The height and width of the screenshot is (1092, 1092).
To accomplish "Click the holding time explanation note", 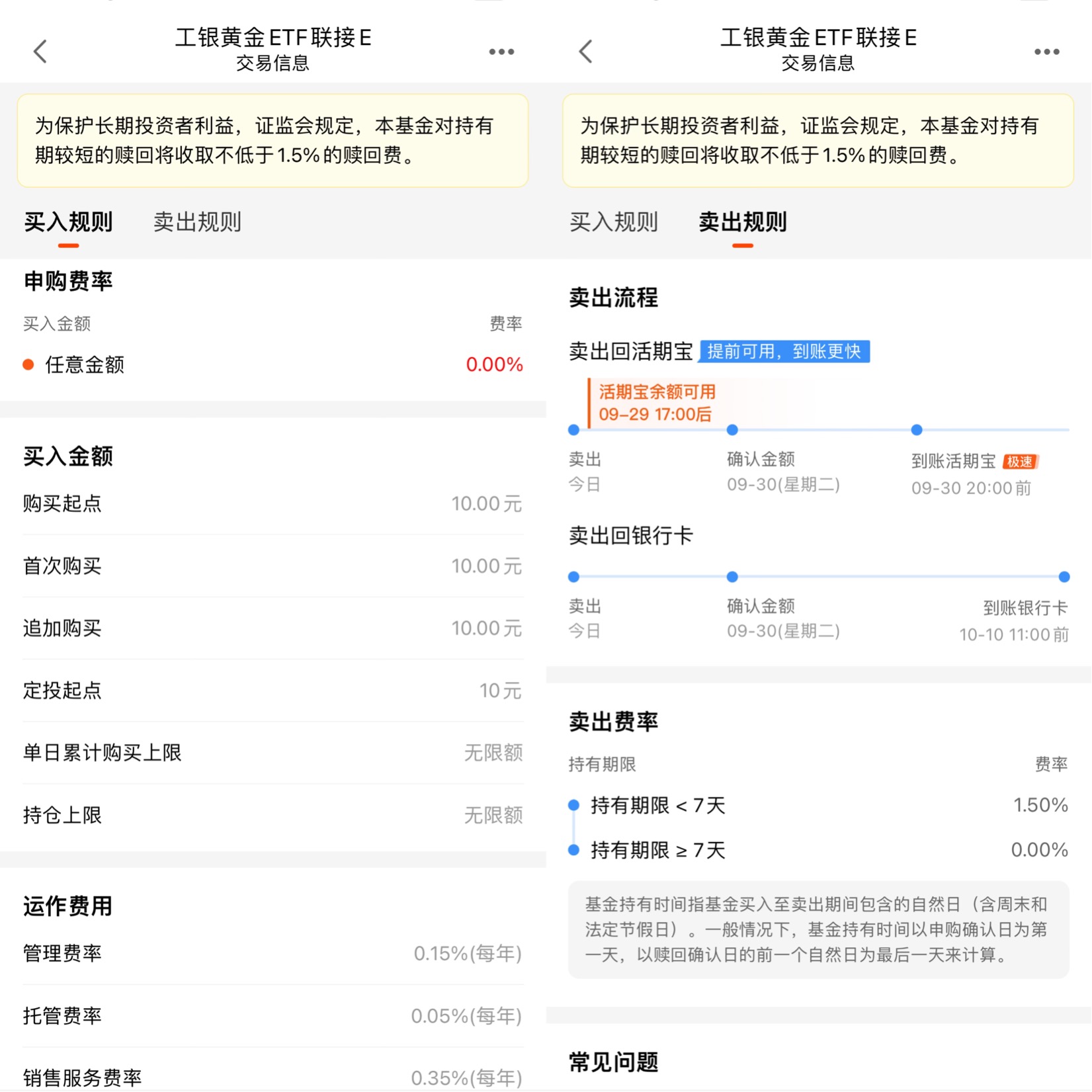I will pos(818,929).
